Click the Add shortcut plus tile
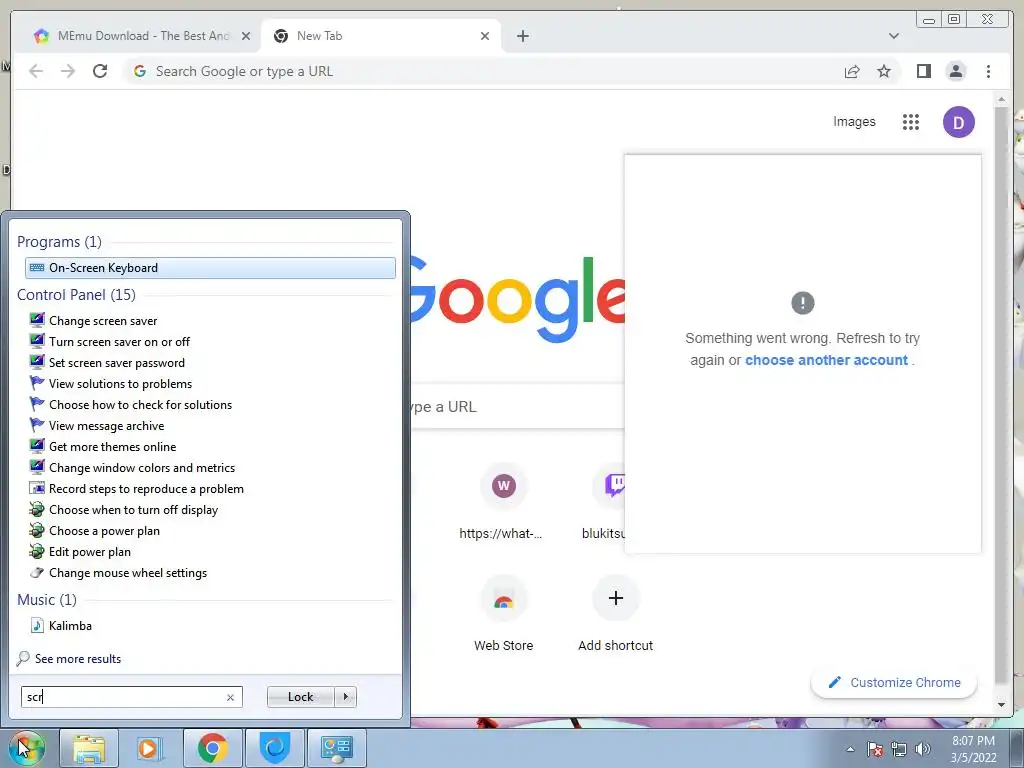Viewport: 1024px width, 768px height. point(615,615)
